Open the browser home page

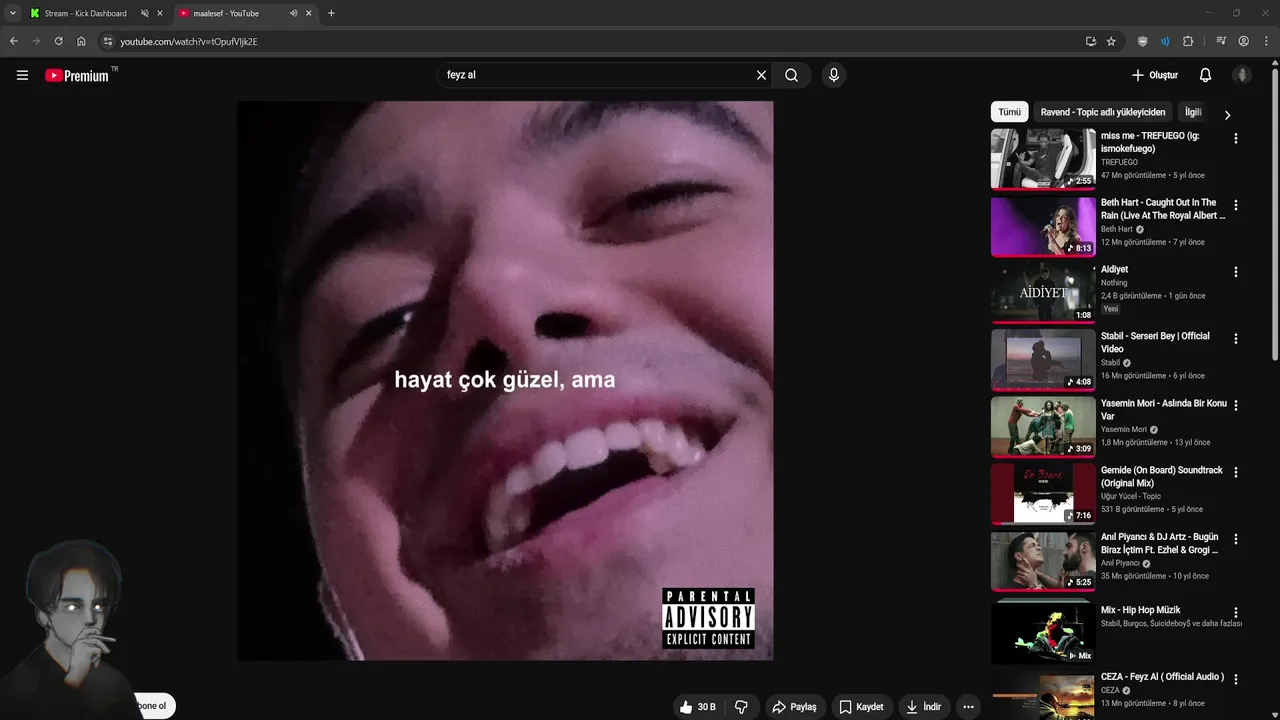[x=81, y=41]
